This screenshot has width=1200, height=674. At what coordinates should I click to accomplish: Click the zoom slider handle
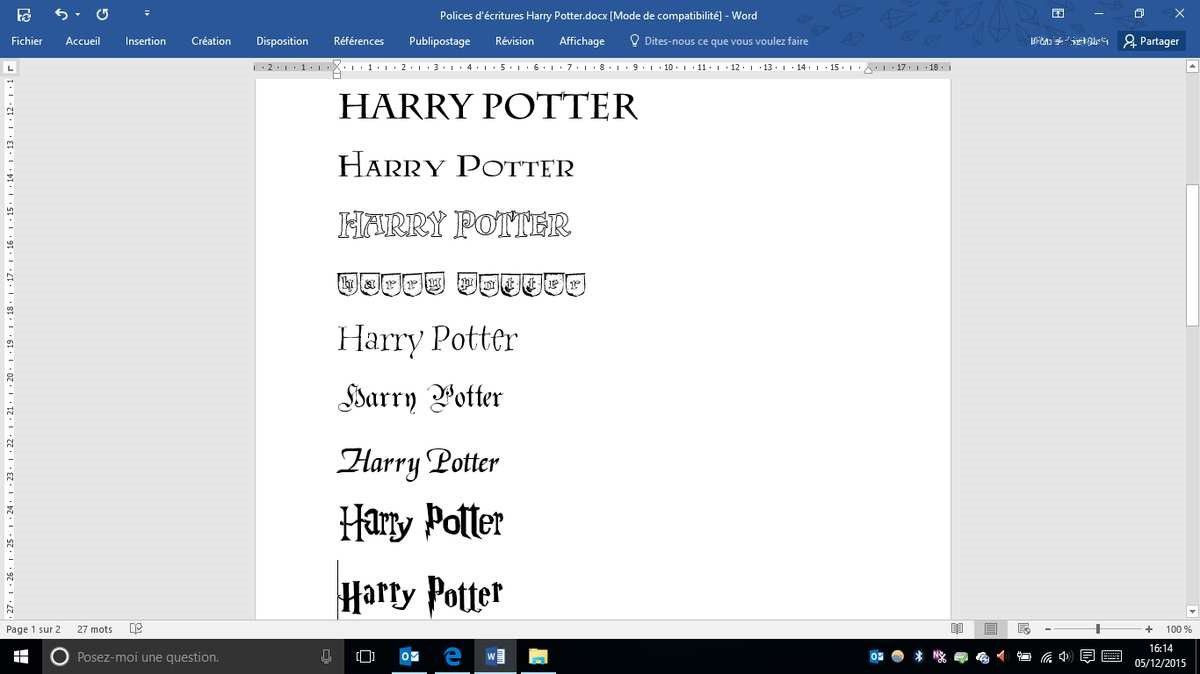[x=1098, y=629]
